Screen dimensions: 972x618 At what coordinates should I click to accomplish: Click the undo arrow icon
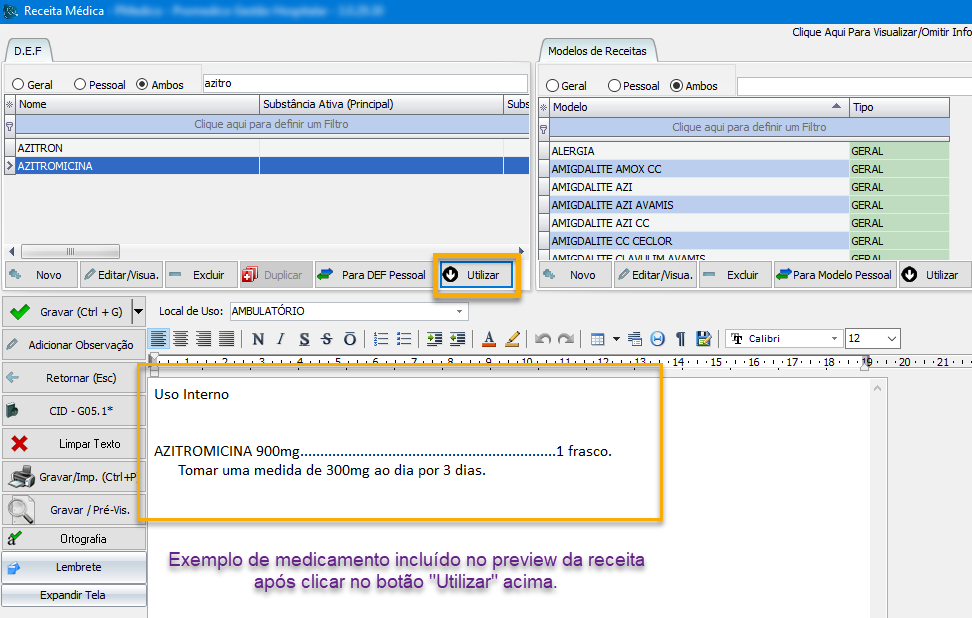point(542,339)
